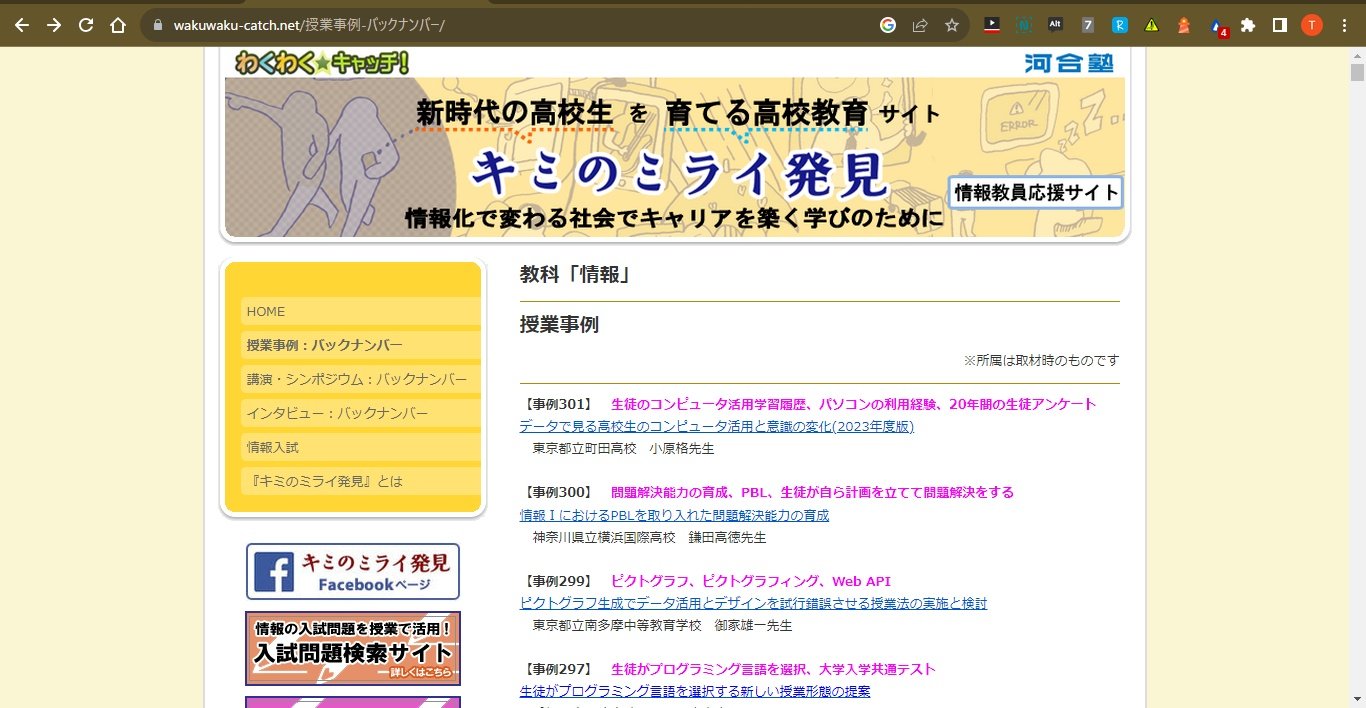Click the yellow warning triangle extension icon

click(1152, 24)
